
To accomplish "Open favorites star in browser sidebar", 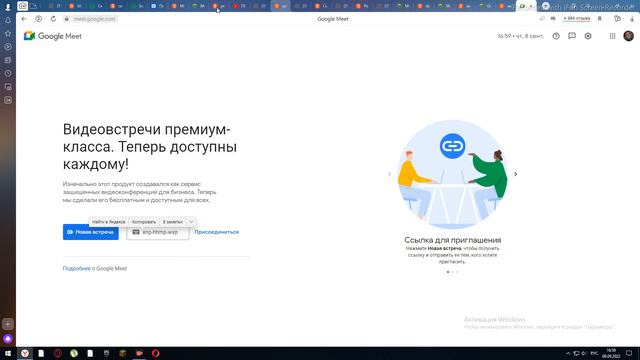I will click(x=8, y=33).
